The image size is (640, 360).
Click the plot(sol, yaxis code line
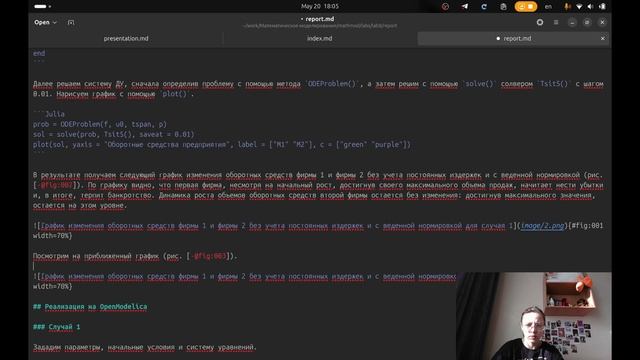pos(222,144)
